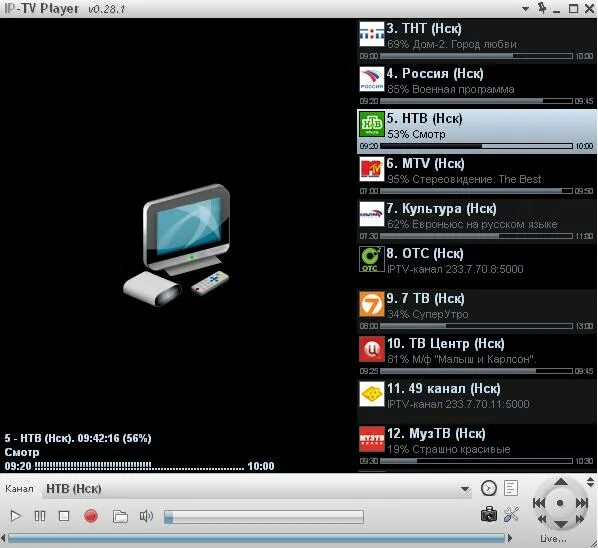Viewport: 598px width, 548px height.
Task: Expand the Канал channel dropdown arrow
Action: click(465, 489)
